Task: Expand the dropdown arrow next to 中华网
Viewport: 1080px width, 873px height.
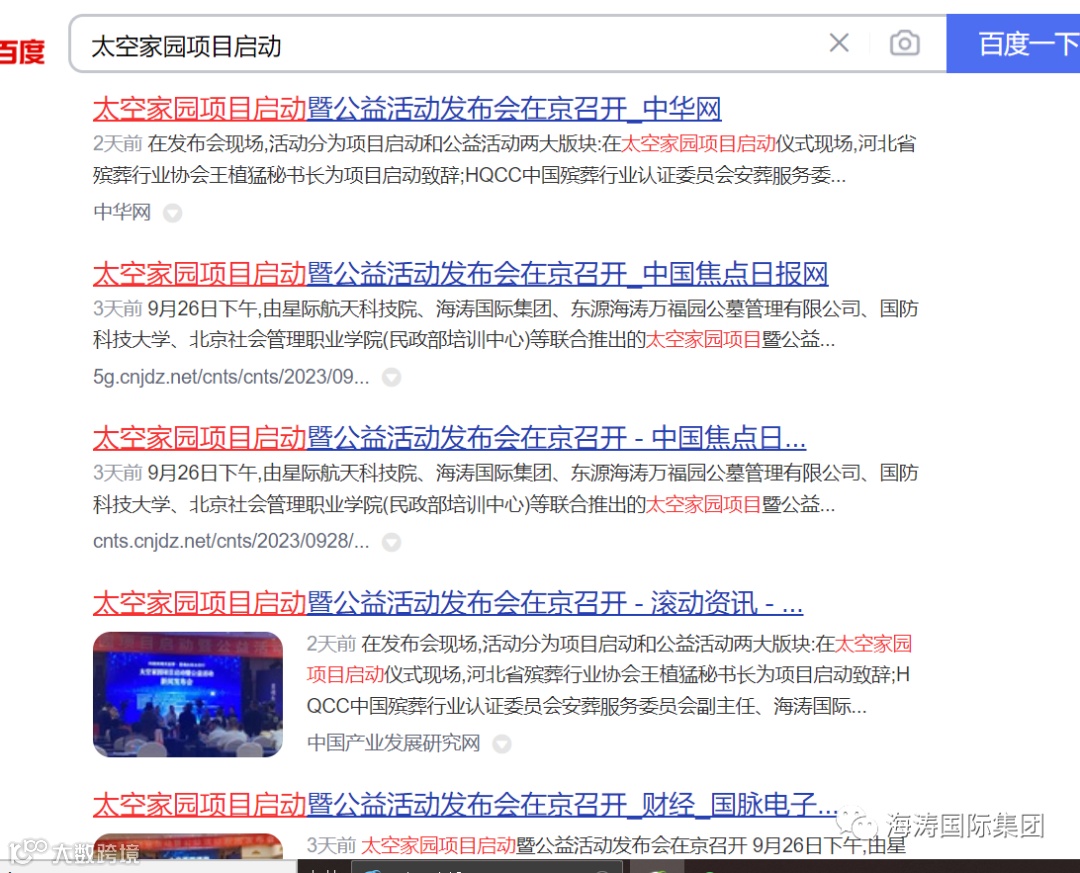Action: coord(172,213)
